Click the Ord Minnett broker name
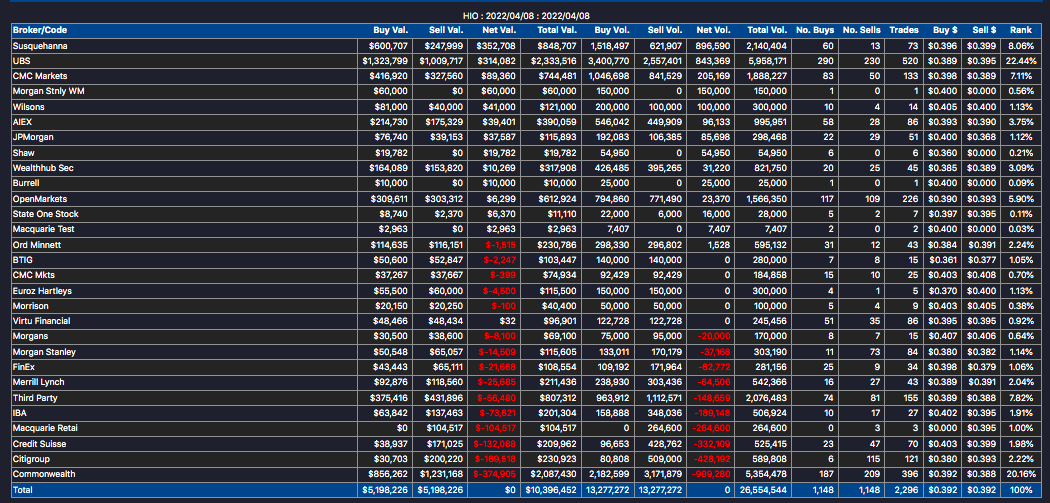The image size is (1050, 503). point(37,245)
